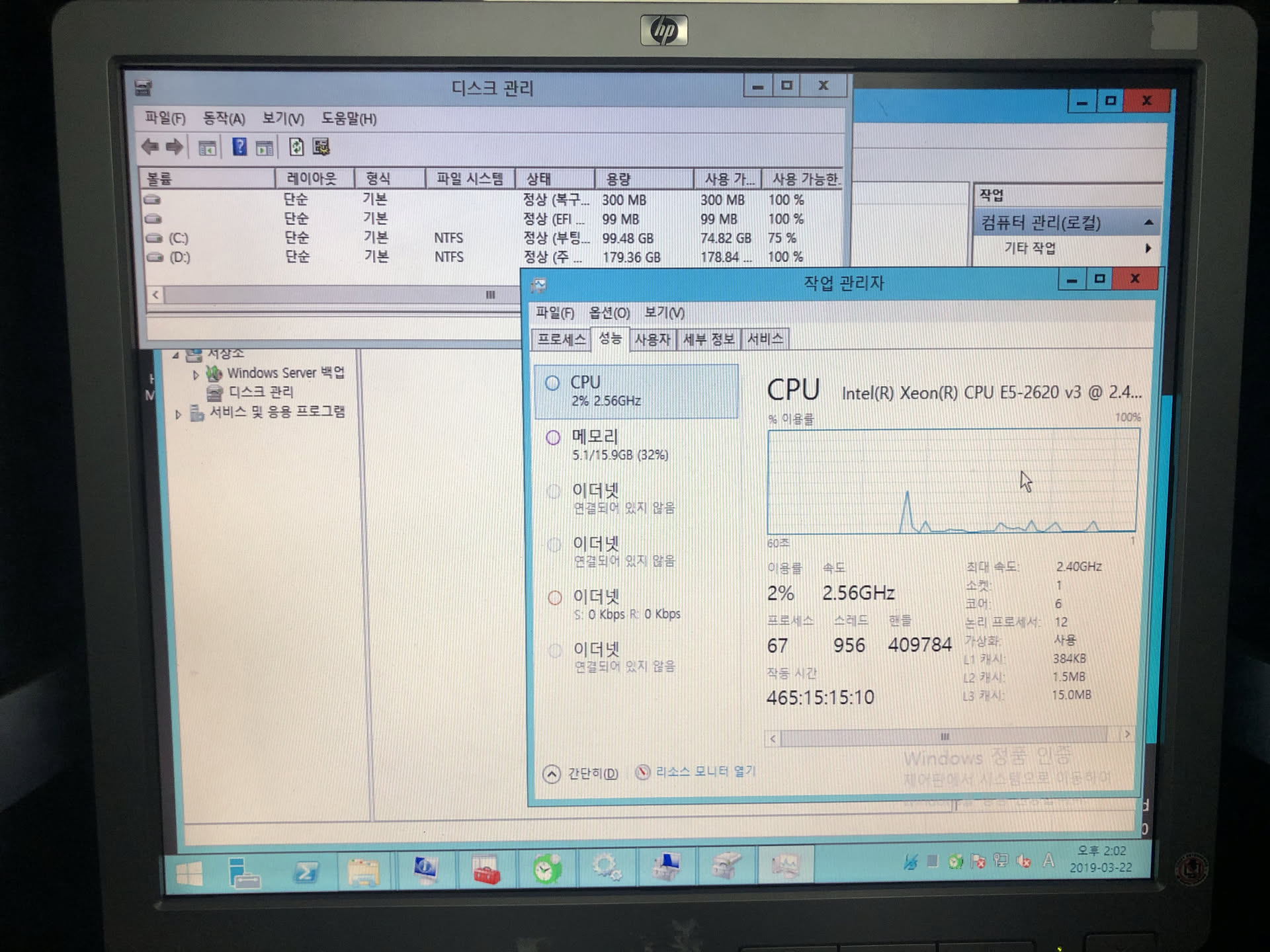Click the Refresh icon in Disk Management toolbar
The width and height of the screenshot is (1270, 952).
[296, 147]
